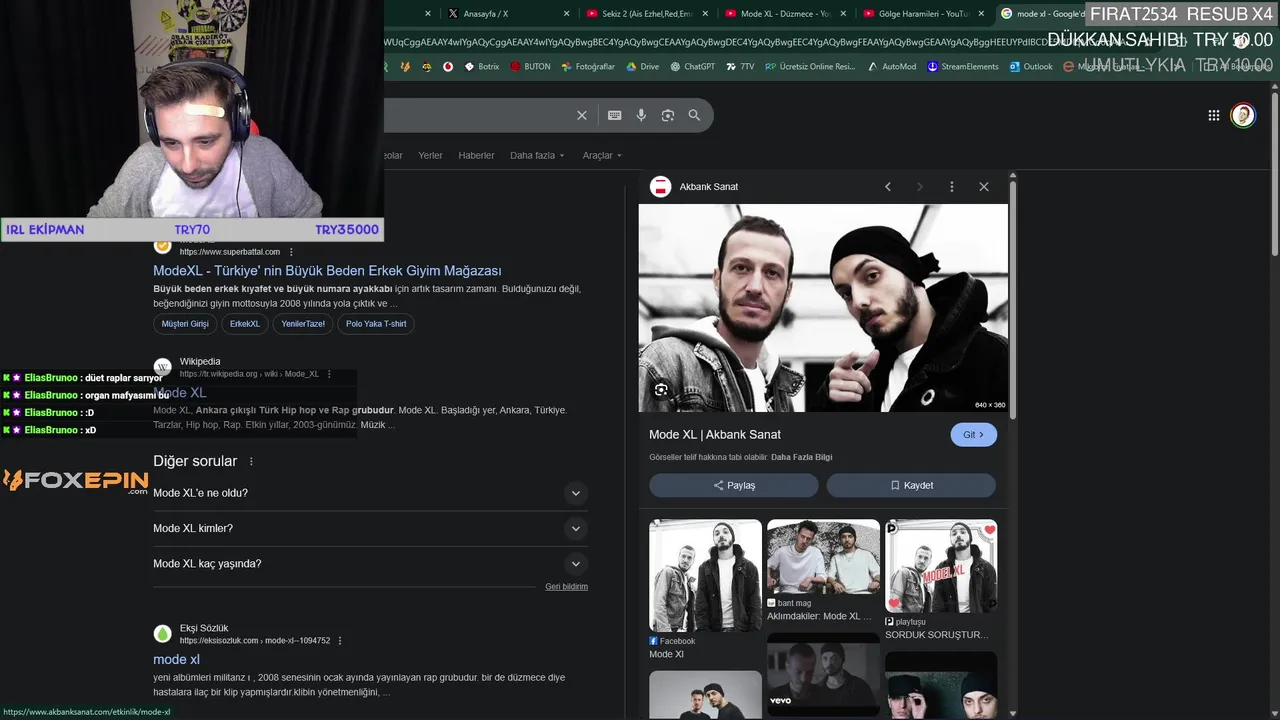The height and width of the screenshot is (720, 1280).
Task: Click the Kaydet save button
Action: tap(911, 485)
